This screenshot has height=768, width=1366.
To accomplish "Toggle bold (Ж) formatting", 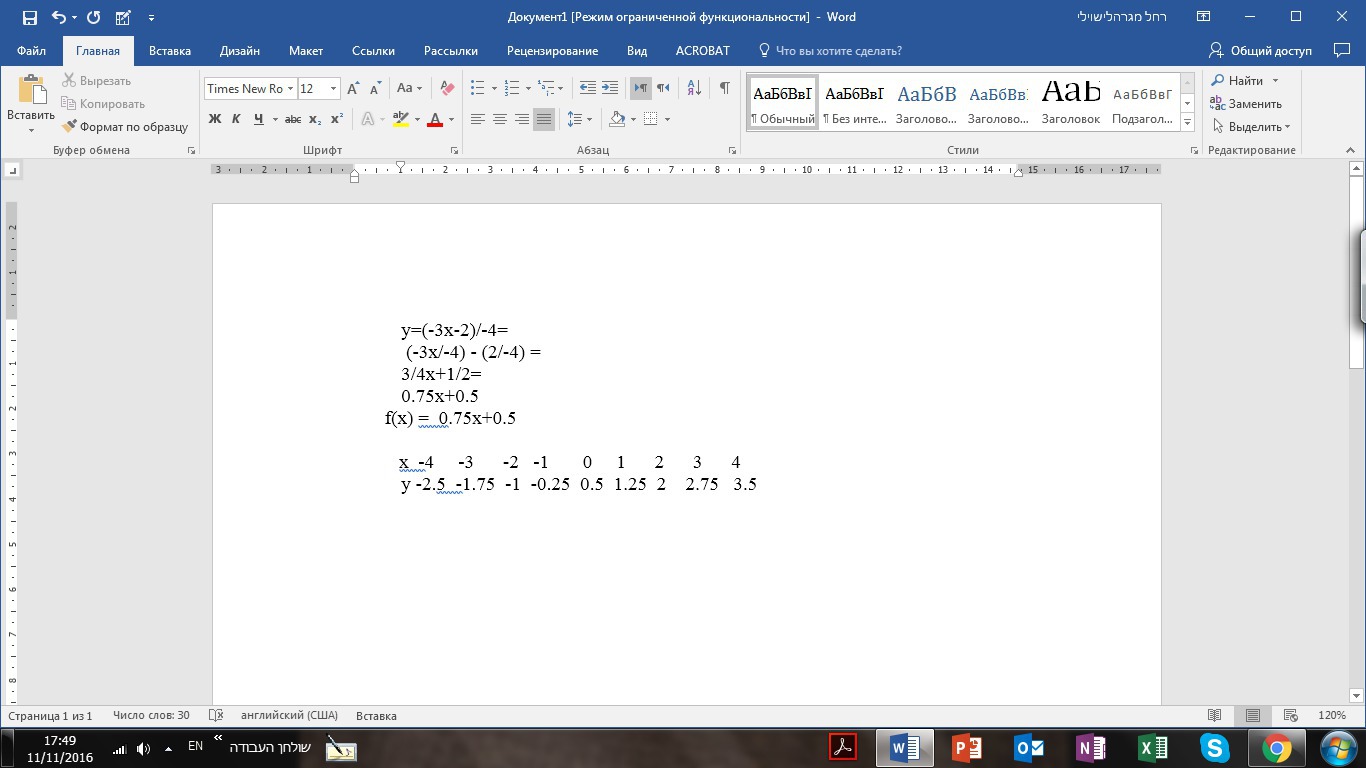I will tap(214, 119).
